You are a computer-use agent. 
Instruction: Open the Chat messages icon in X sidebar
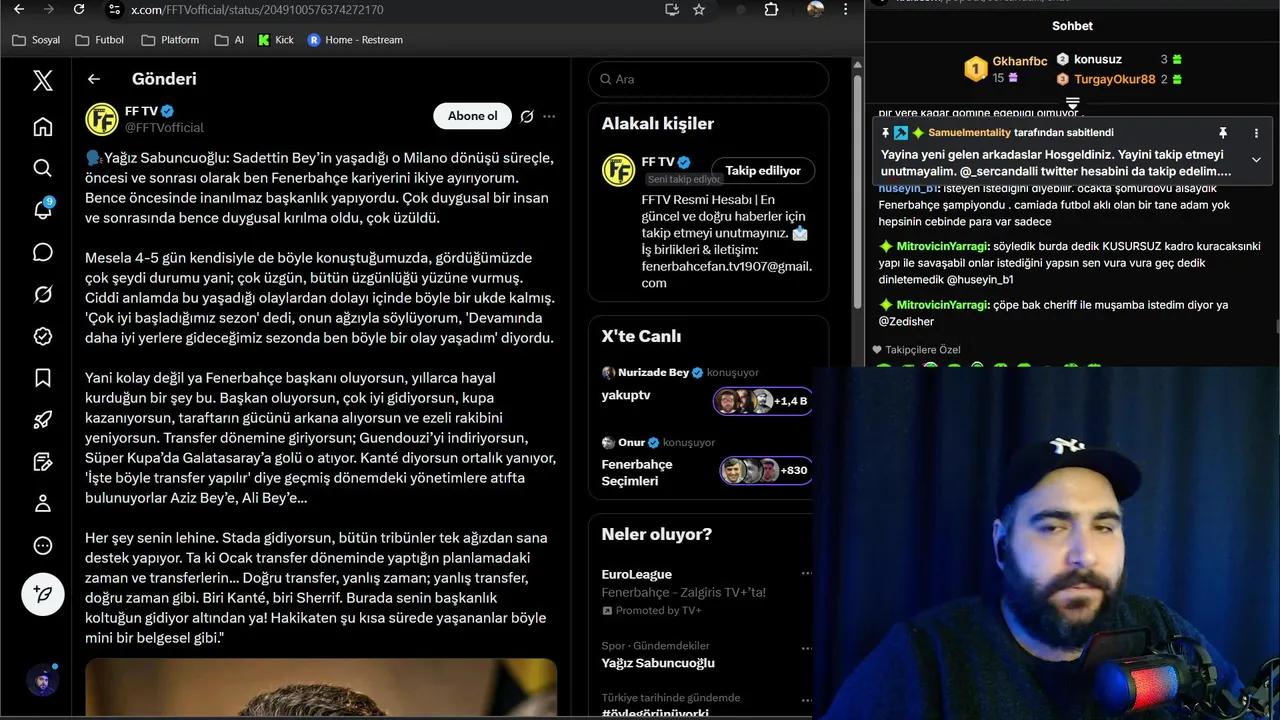click(42, 252)
